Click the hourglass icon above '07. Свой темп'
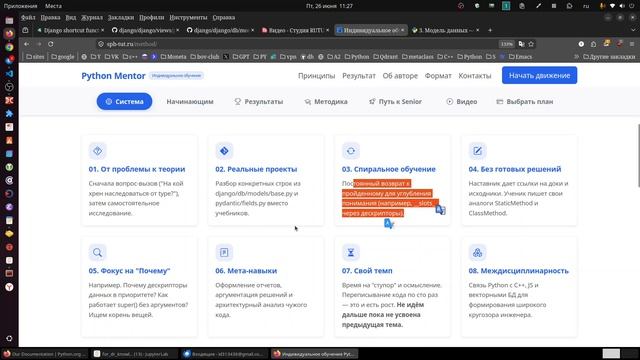The width and height of the screenshot is (640, 360). pyautogui.click(x=351, y=252)
